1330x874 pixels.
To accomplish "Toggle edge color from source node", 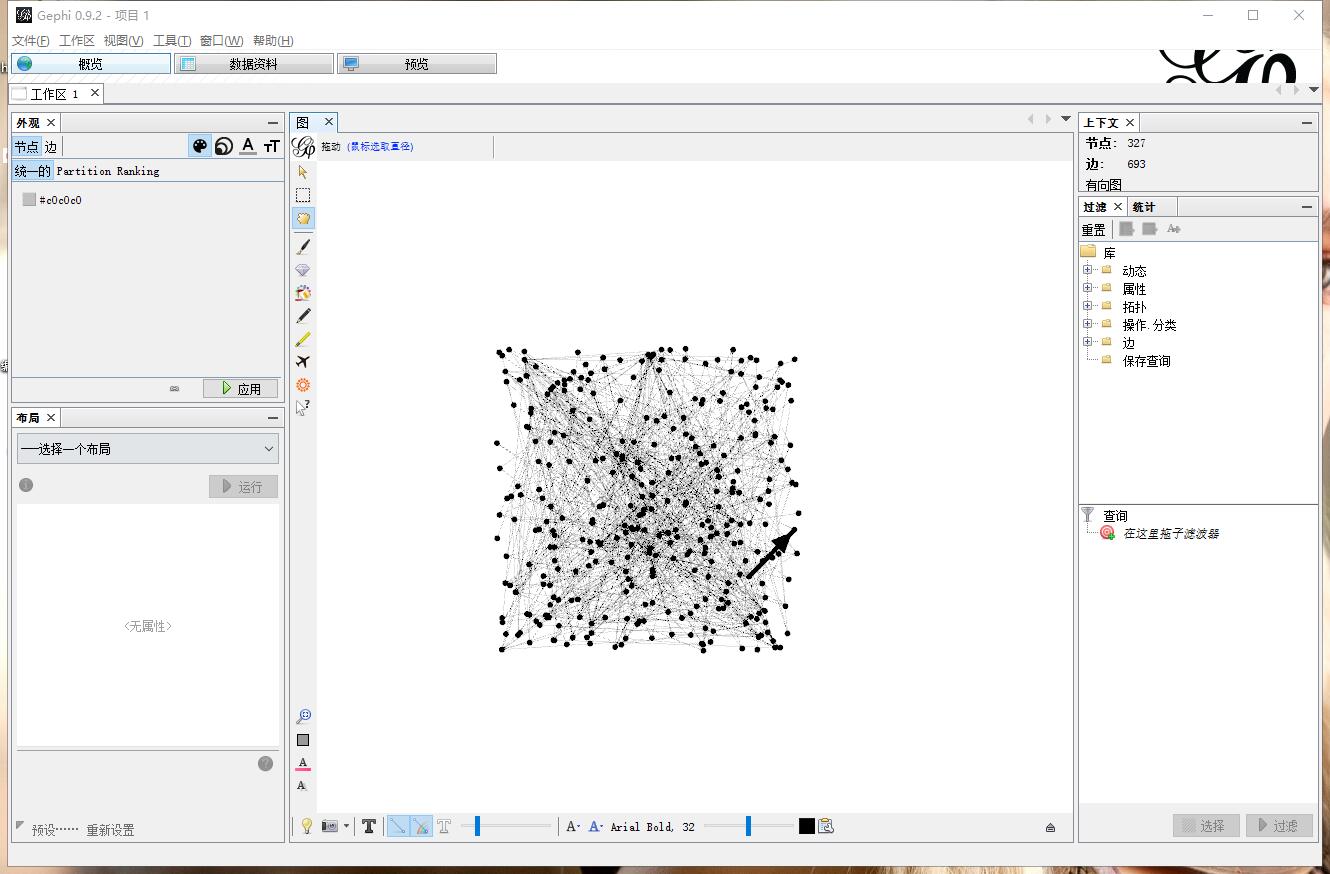I will point(421,826).
